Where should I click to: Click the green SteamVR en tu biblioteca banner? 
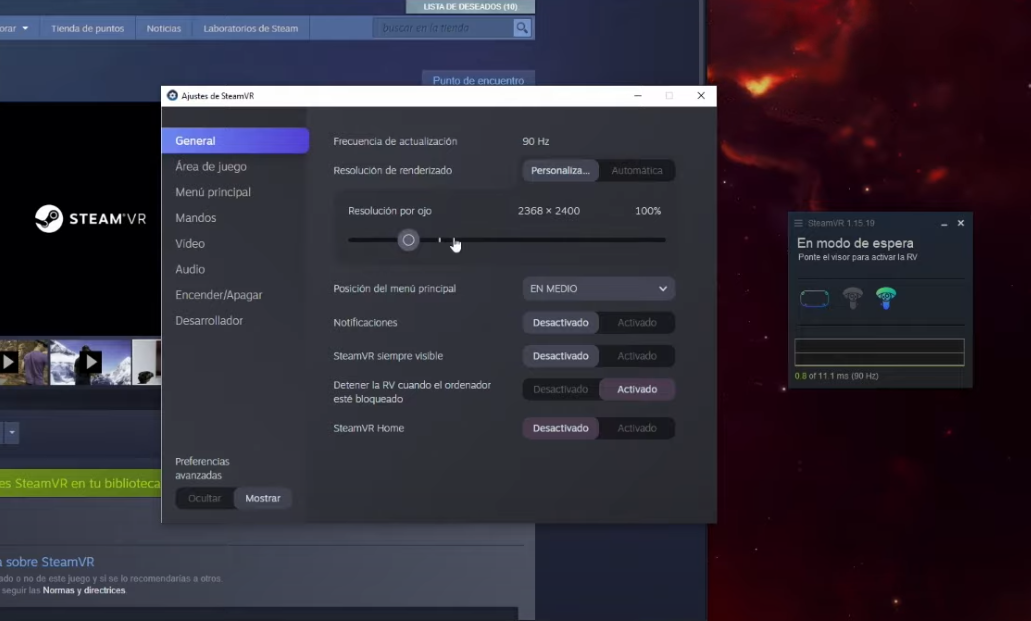coord(80,484)
